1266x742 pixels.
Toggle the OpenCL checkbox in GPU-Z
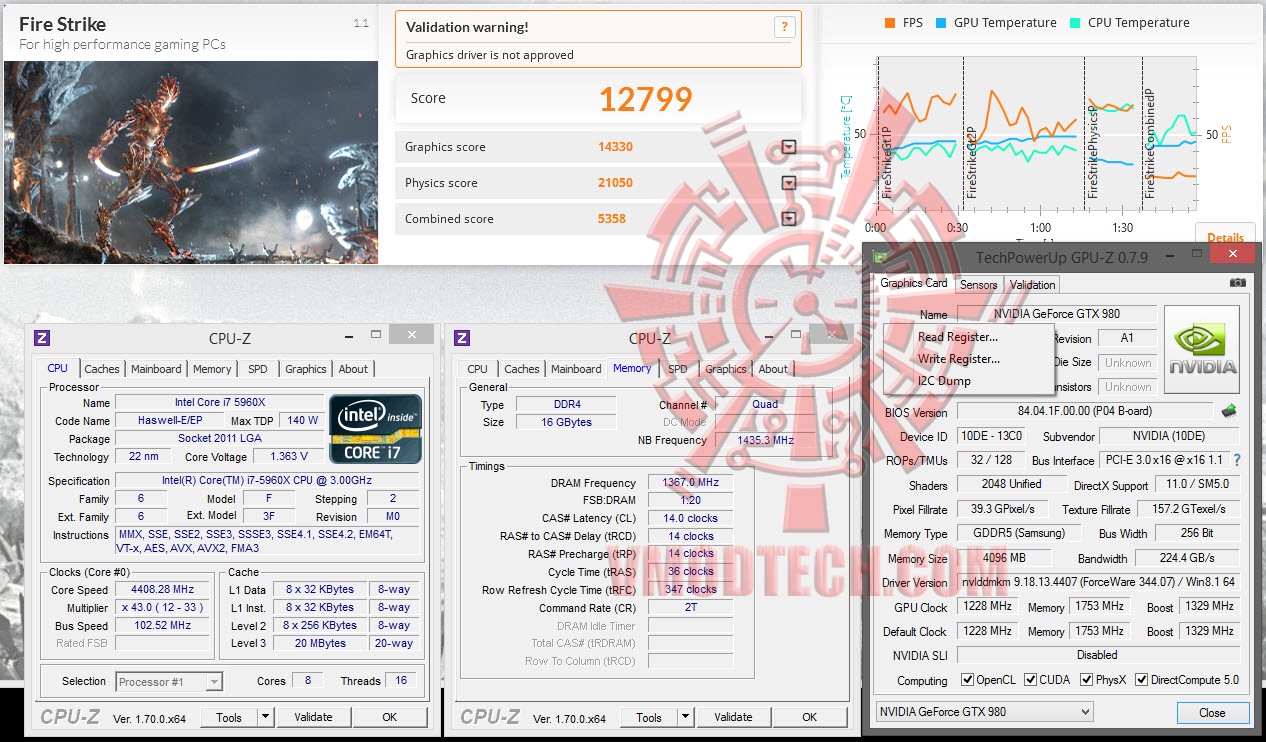coord(967,680)
